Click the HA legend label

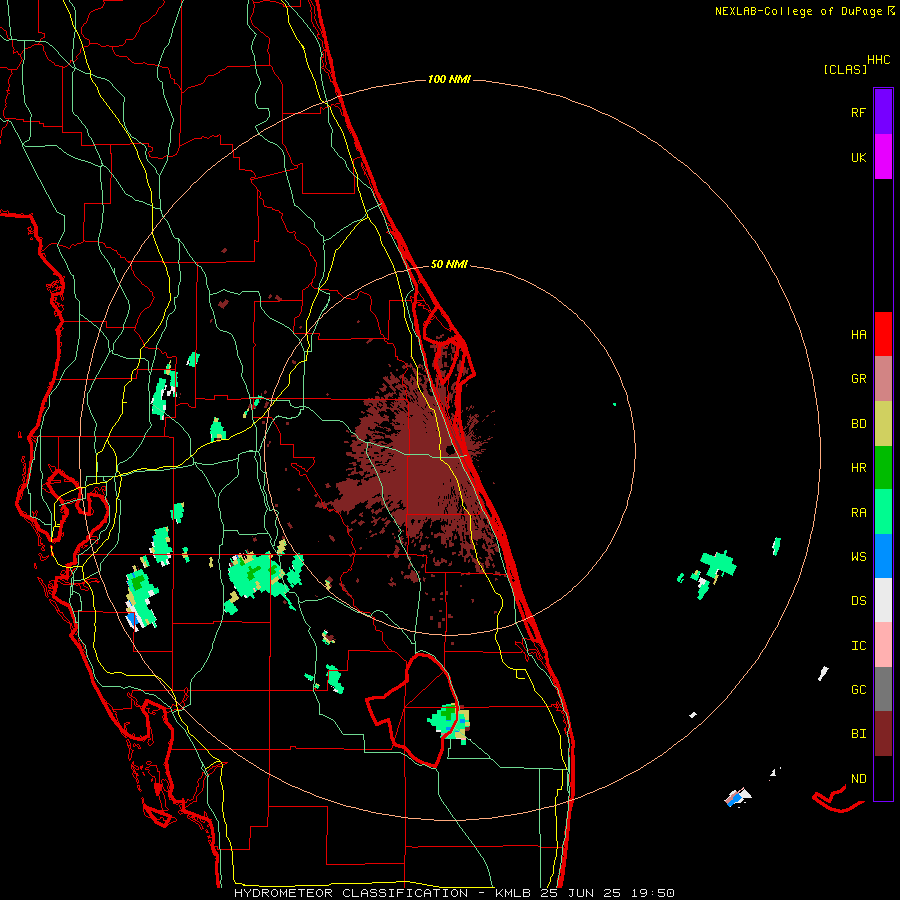(858, 334)
